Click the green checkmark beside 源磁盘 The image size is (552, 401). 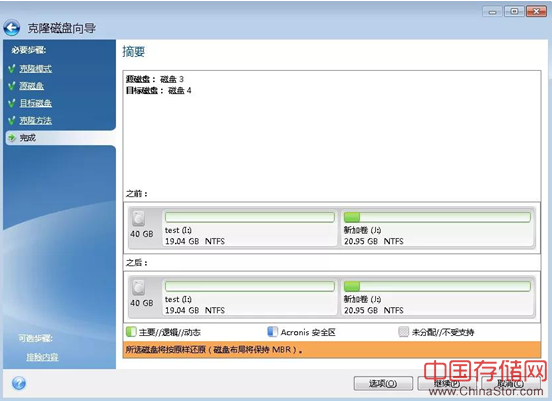[12, 86]
